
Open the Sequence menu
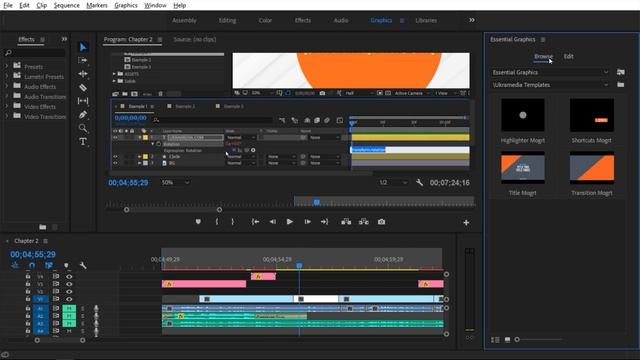tap(67, 5)
